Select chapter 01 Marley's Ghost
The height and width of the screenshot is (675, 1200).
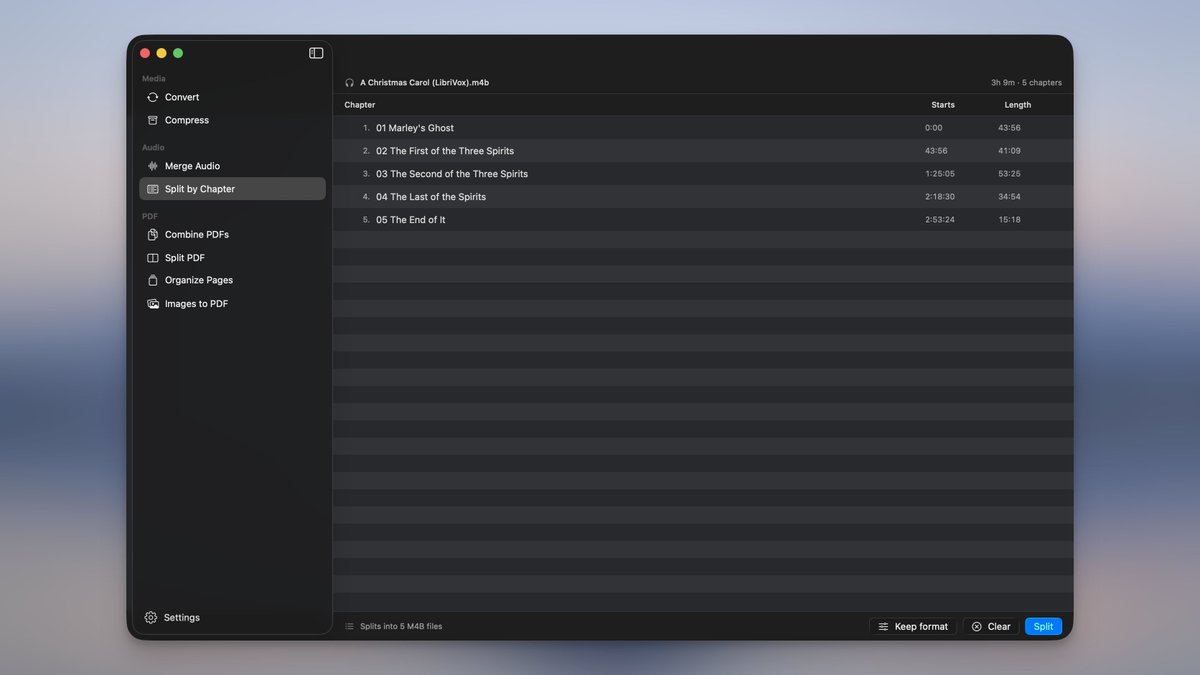tap(703, 128)
